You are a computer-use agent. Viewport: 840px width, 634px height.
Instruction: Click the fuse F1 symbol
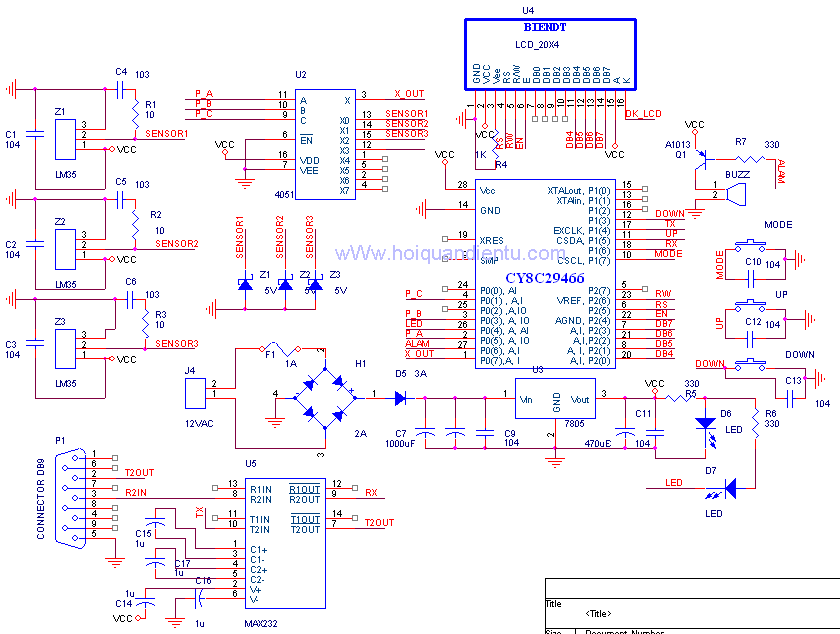click(x=281, y=349)
